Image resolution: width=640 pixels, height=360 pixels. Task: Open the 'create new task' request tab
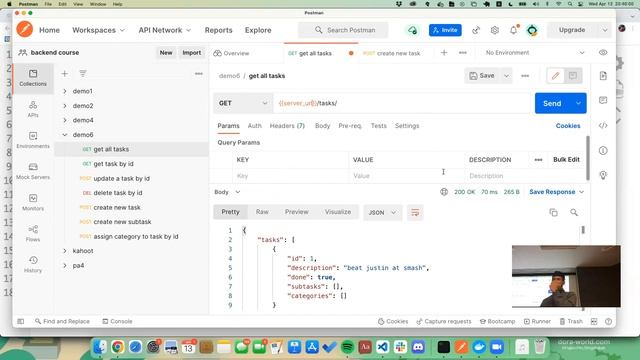391,53
